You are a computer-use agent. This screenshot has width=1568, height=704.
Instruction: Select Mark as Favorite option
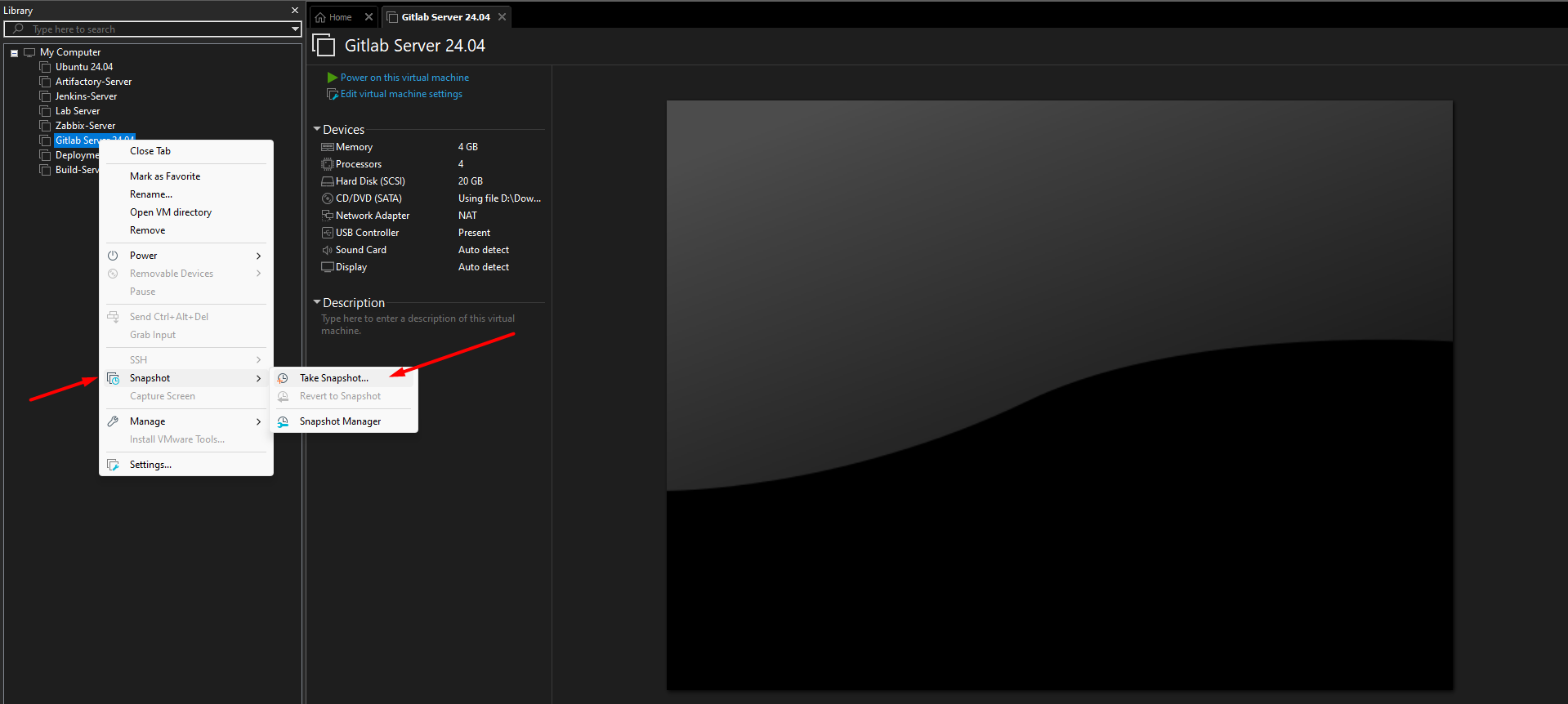click(164, 176)
